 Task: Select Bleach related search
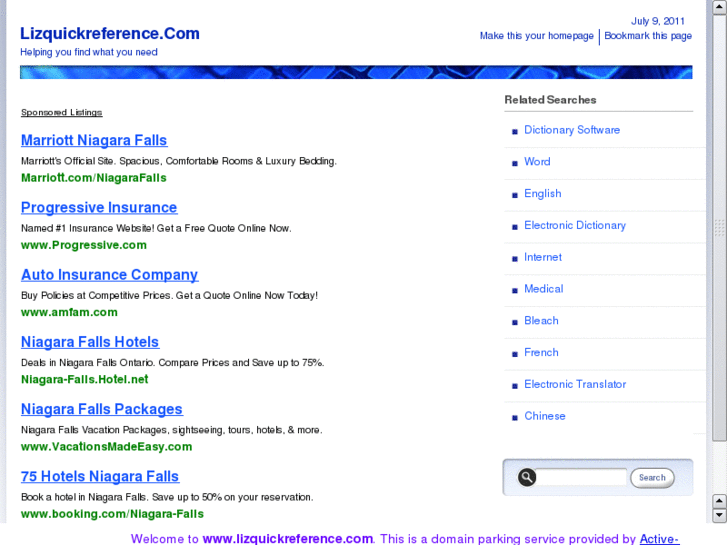point(541,321)
